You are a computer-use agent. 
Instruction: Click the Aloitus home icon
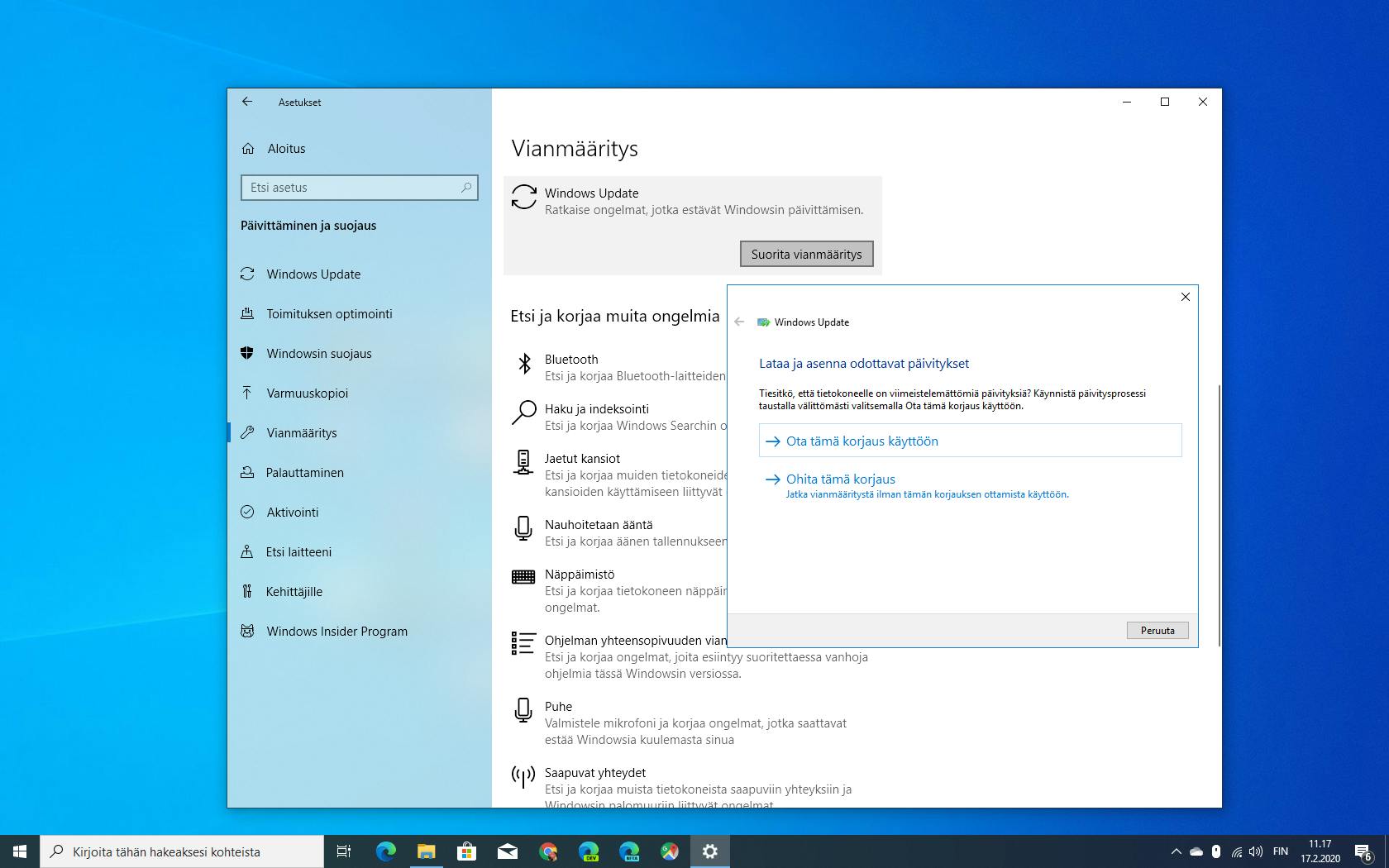click(x=248, y=149)
